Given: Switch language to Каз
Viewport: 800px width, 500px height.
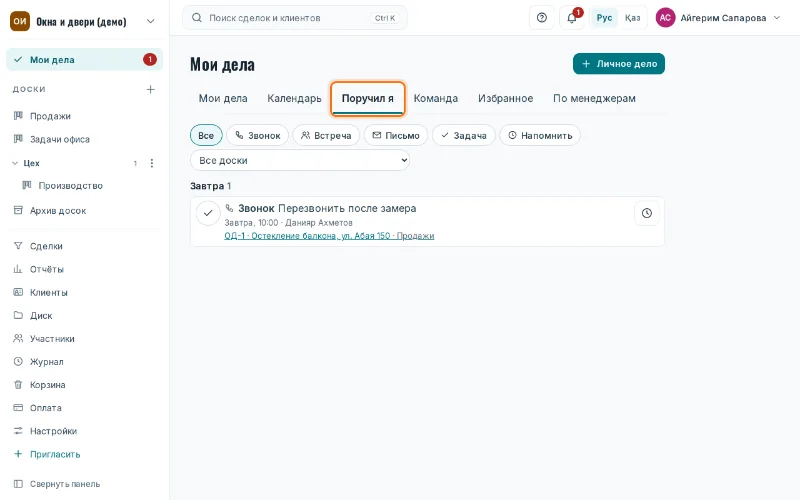Looking at the screenshot, I should 632,18.
